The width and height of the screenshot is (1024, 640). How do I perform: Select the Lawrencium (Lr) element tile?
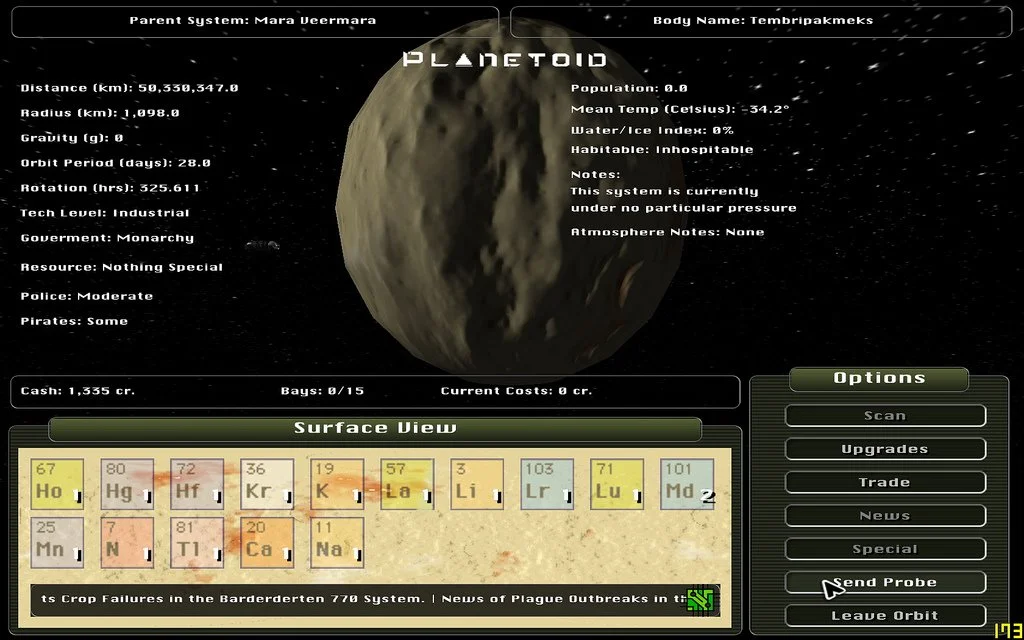pos(547,484)
